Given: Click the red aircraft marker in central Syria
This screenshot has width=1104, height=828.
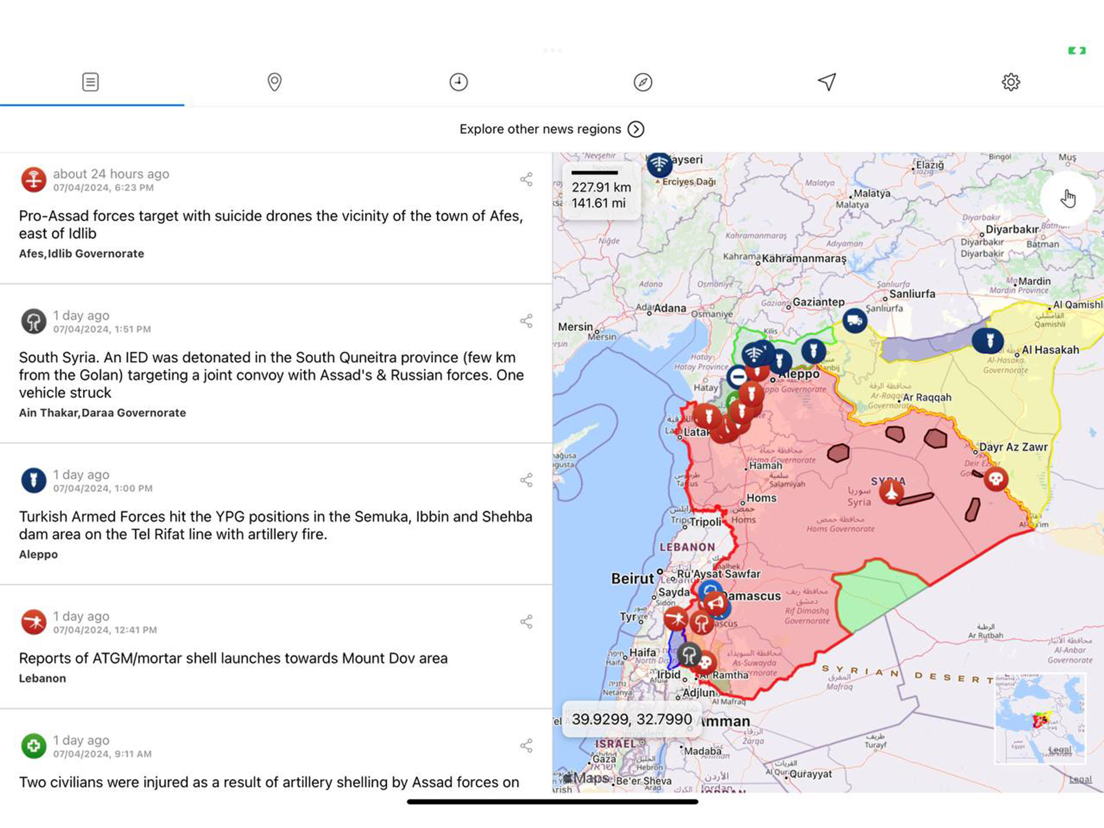Looking at the screenshot, I should (891, 491).
